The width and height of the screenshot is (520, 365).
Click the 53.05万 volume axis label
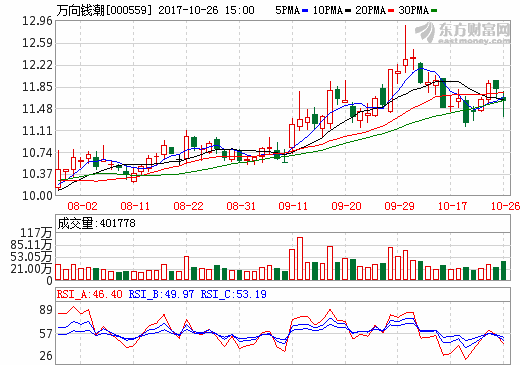tap(31, 257)
